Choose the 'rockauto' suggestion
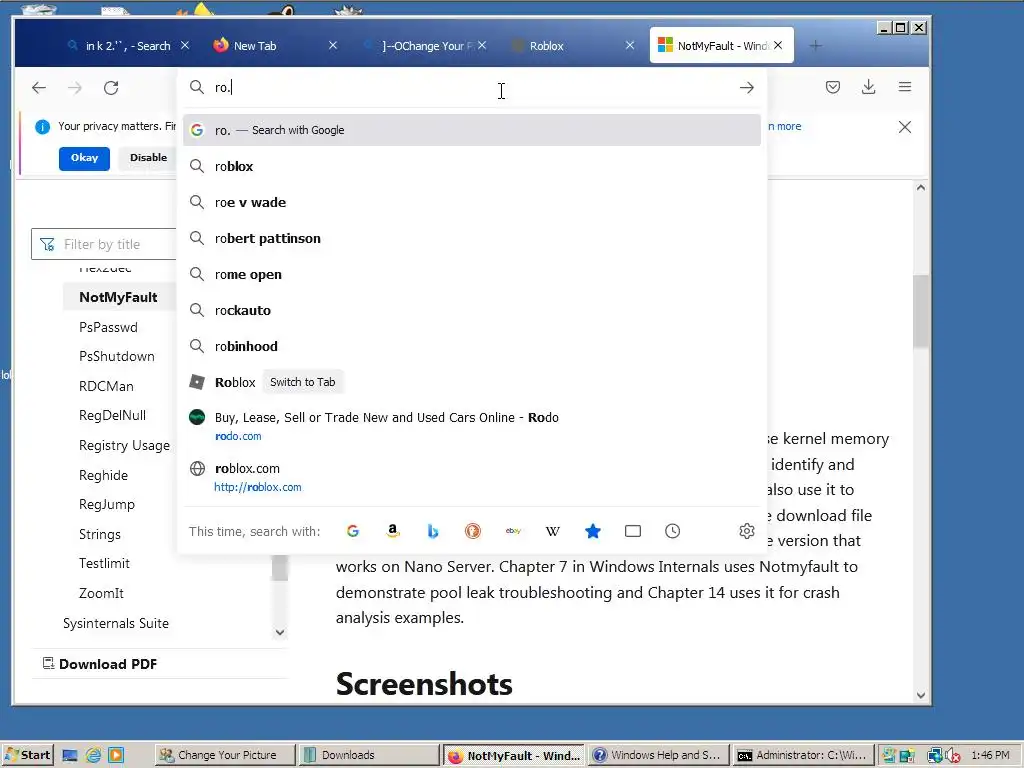Viewport: 1024px width, 768px height. 472,310
